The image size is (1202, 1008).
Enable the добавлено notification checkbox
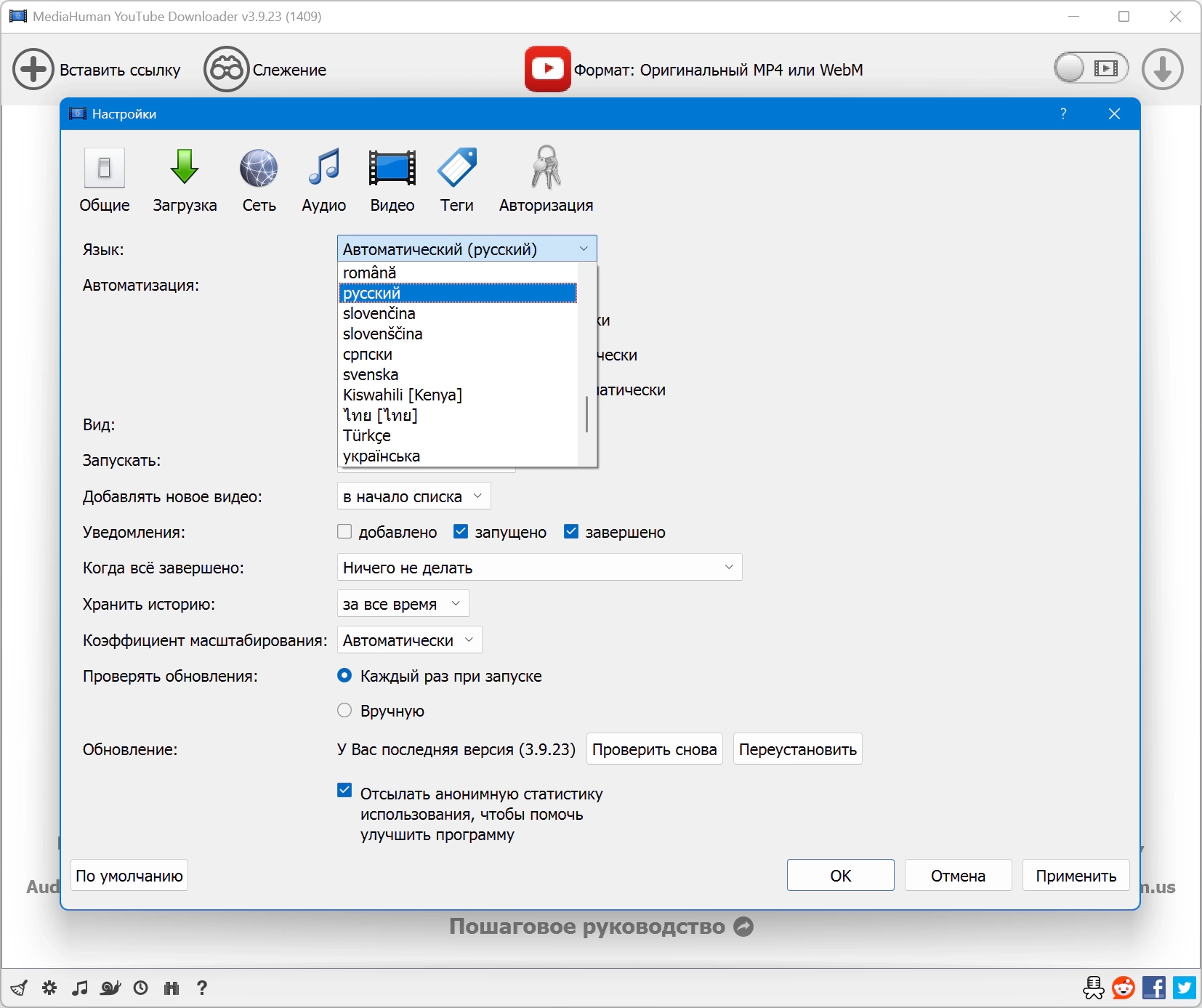tap(344, 532)
